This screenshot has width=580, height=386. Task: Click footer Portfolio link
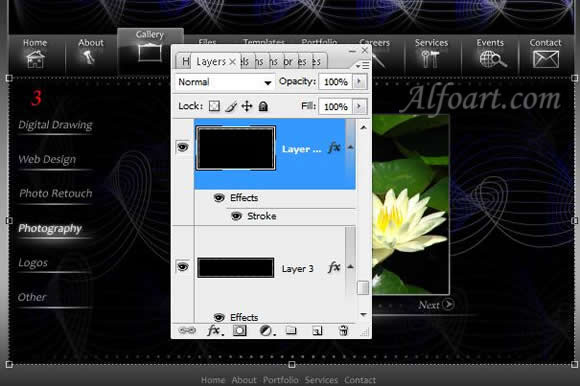point(280,380)
